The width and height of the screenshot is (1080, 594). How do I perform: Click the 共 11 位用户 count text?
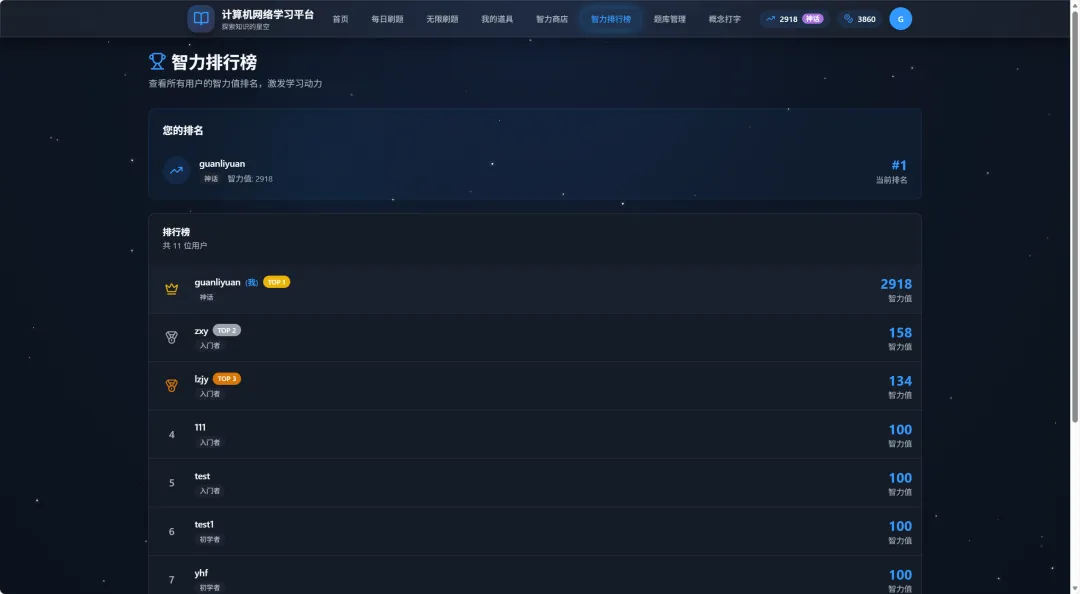point(185,246)
